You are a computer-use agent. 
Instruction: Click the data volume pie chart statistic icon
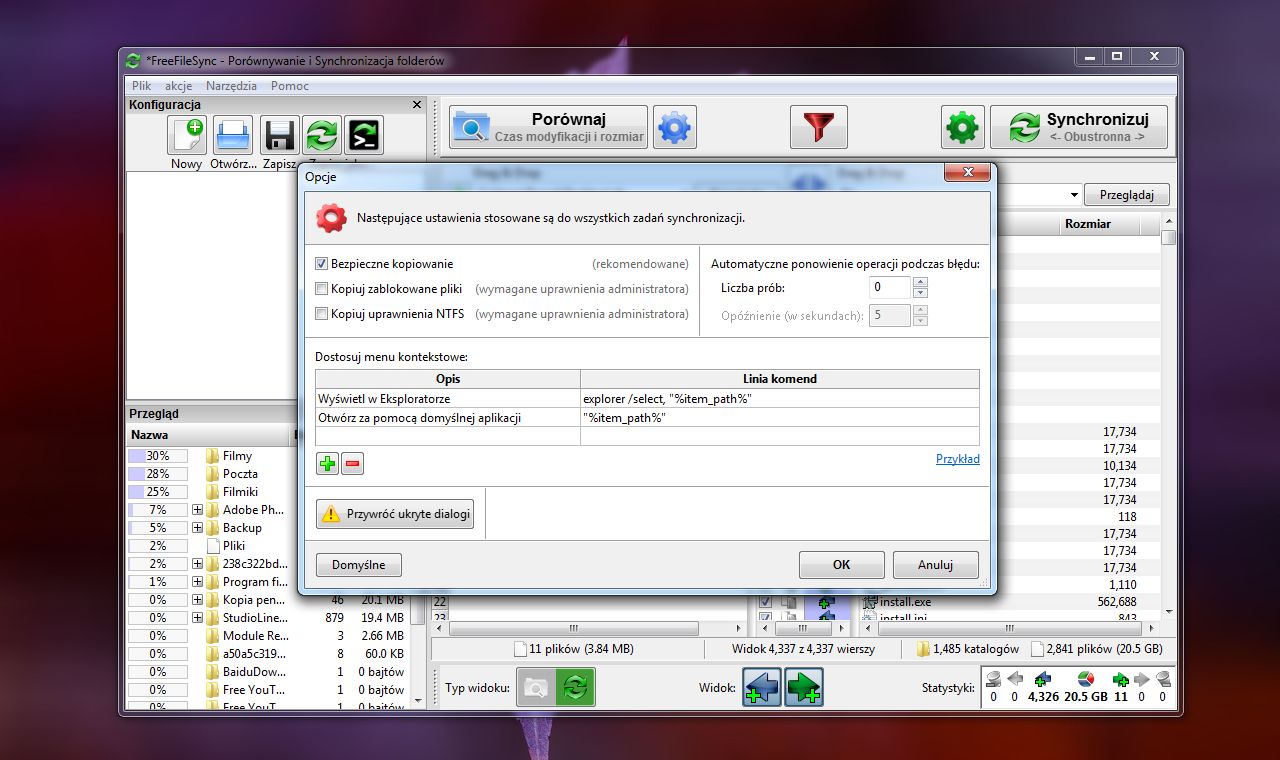[x=1086, y=679]
